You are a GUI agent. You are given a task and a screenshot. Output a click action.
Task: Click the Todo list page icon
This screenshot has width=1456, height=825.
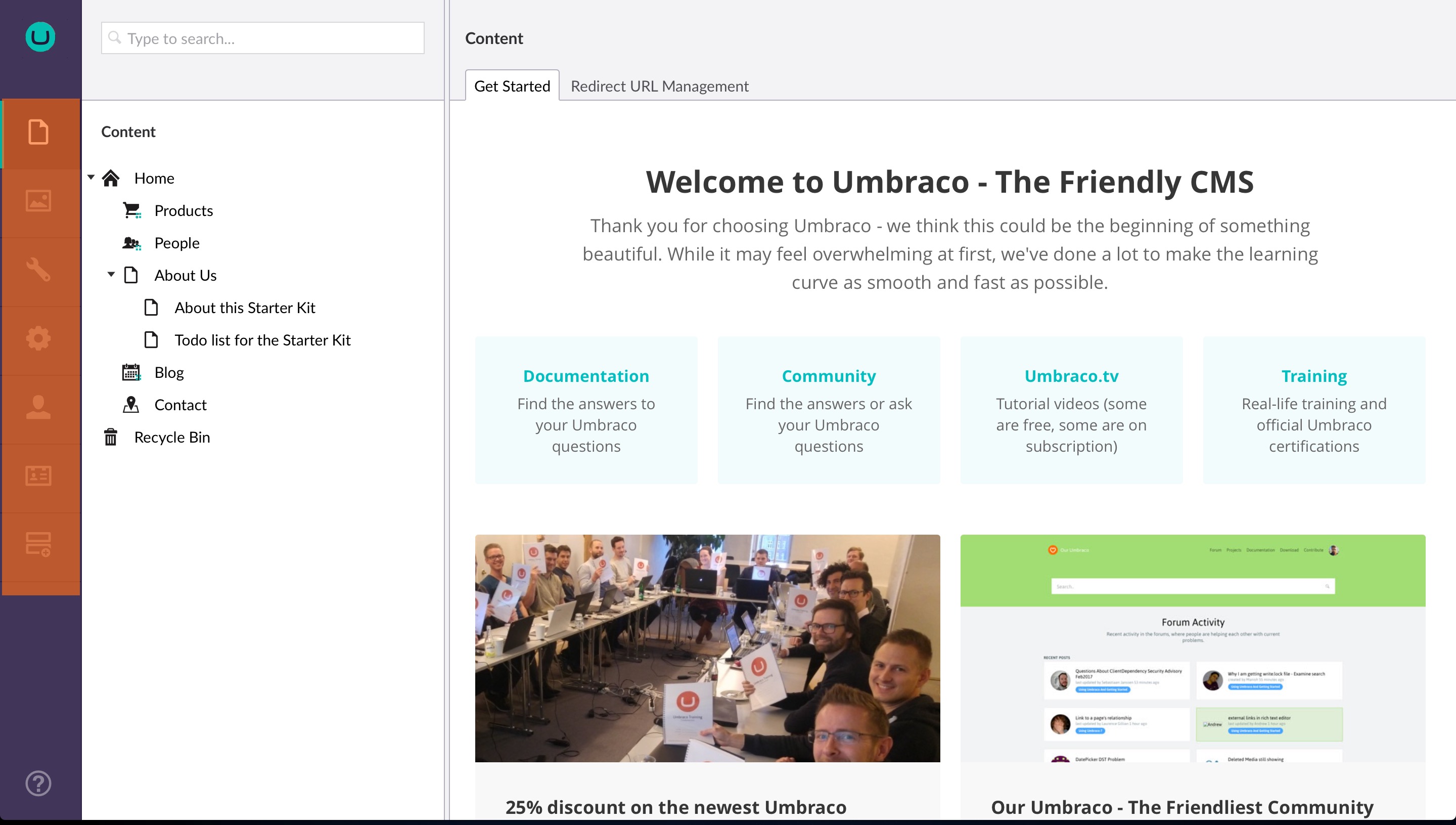coord(151,339)
